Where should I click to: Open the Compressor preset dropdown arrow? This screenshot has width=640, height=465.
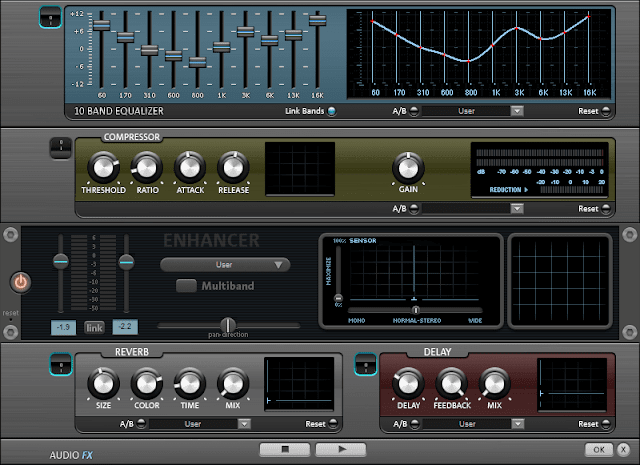518,209
